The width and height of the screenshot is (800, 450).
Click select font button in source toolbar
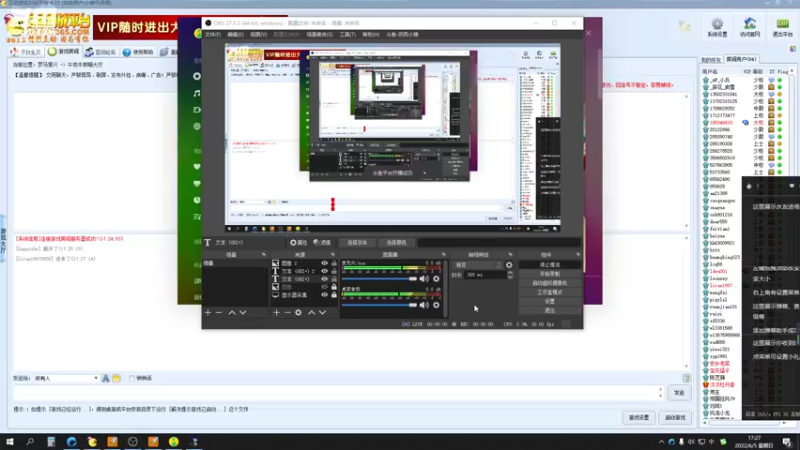click(x=357, y=243)
